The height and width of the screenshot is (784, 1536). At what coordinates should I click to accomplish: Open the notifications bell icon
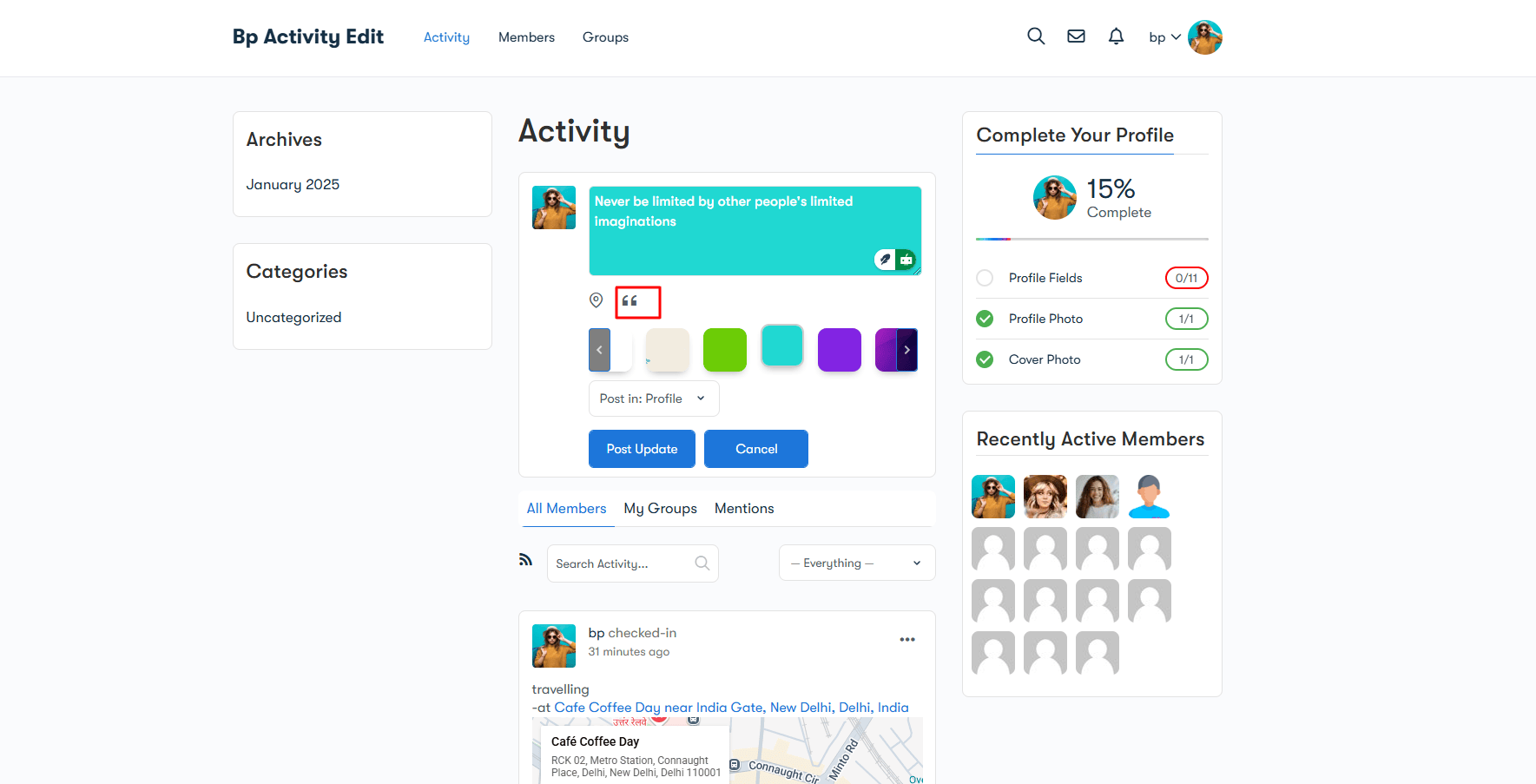pyautogui.click(x=1116, y=36)
